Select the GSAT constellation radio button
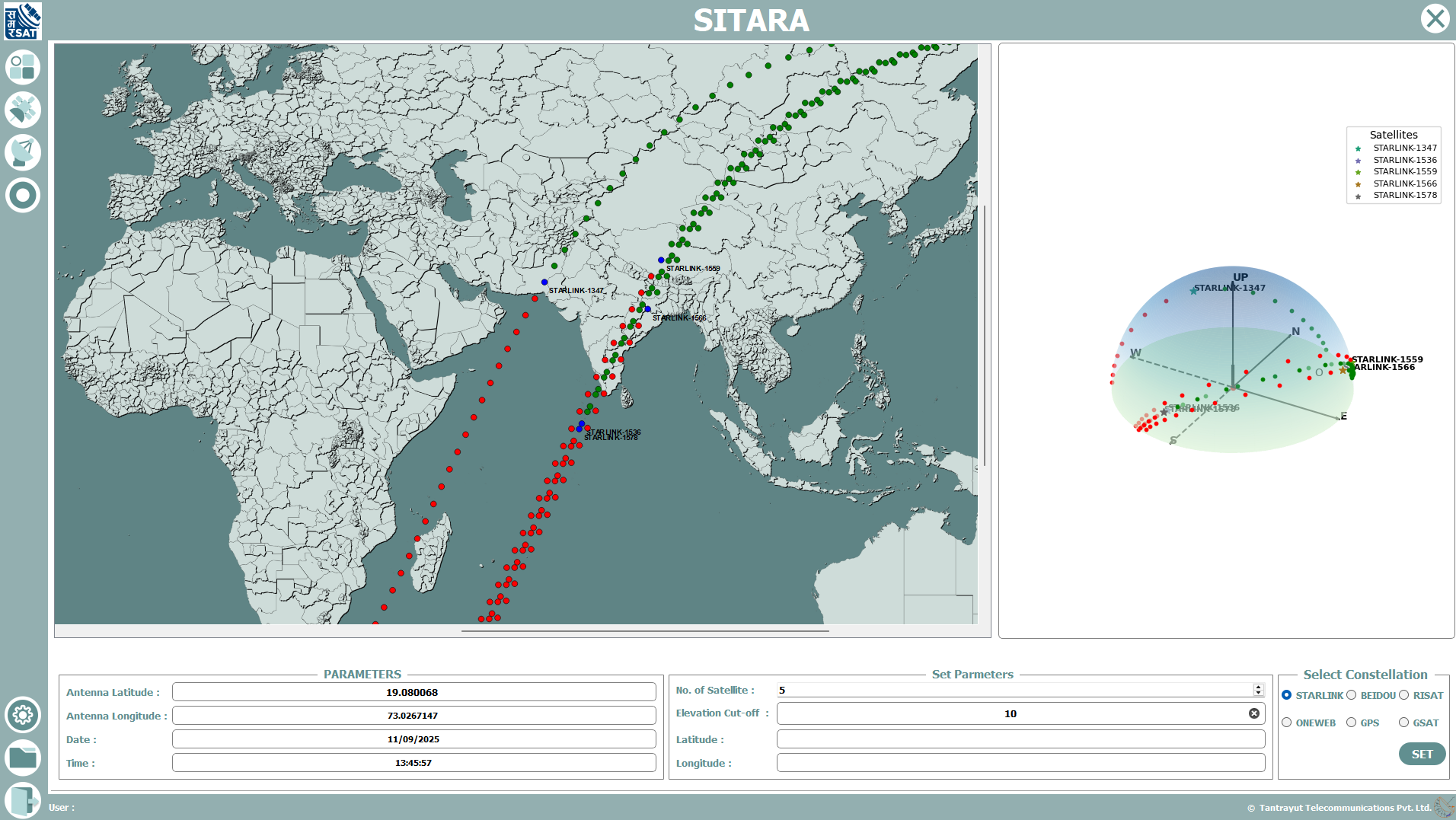Viewport: 1456px width, 820px height. (1403, 723)
